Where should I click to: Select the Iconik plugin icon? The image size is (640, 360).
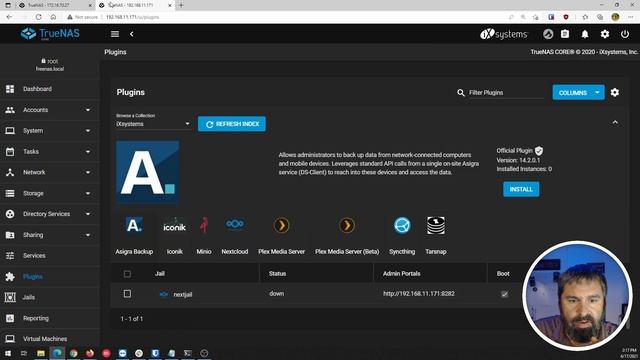[174, 225]
